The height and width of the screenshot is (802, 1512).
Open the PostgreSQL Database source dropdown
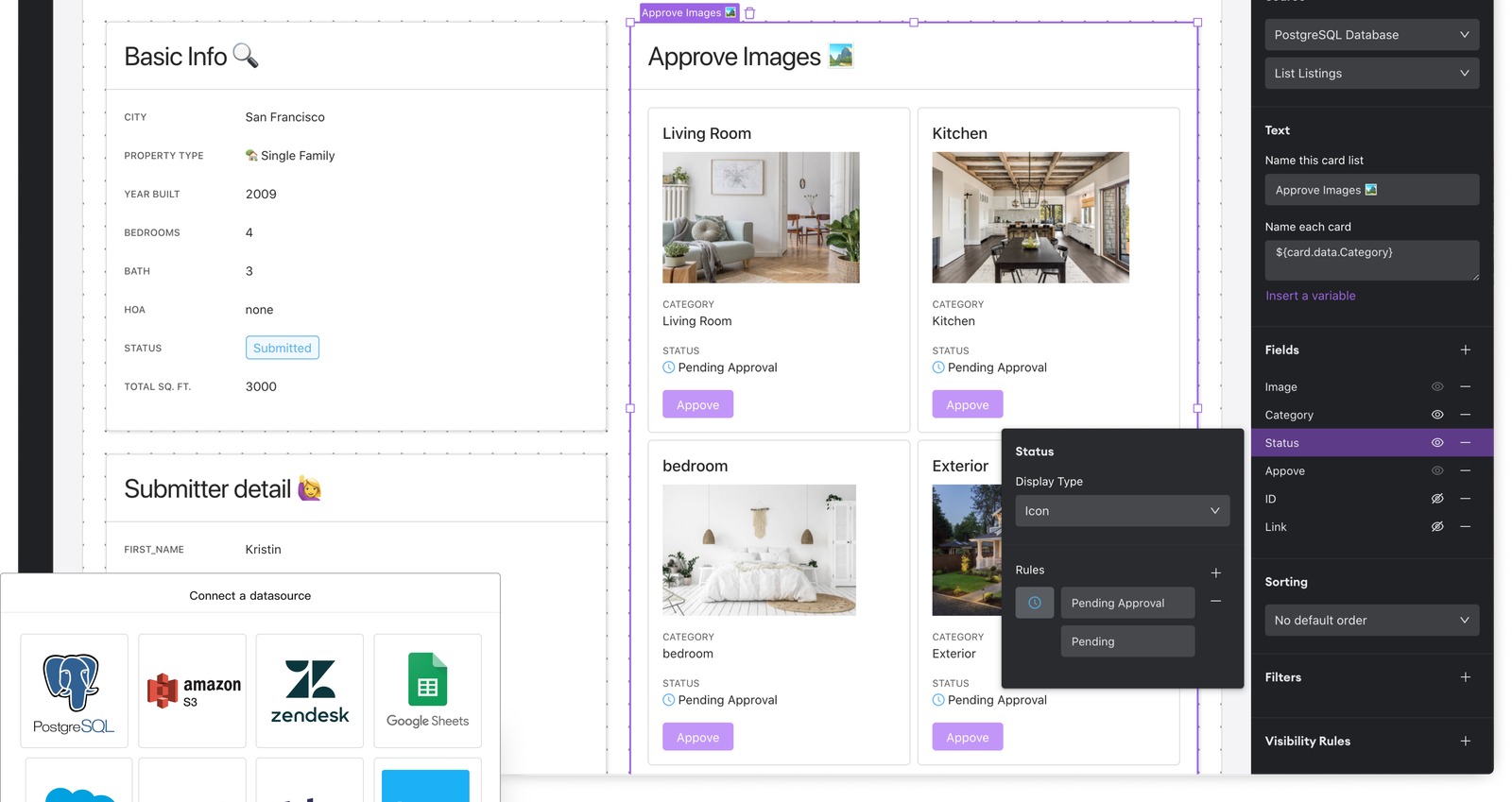click(1372, 35)
